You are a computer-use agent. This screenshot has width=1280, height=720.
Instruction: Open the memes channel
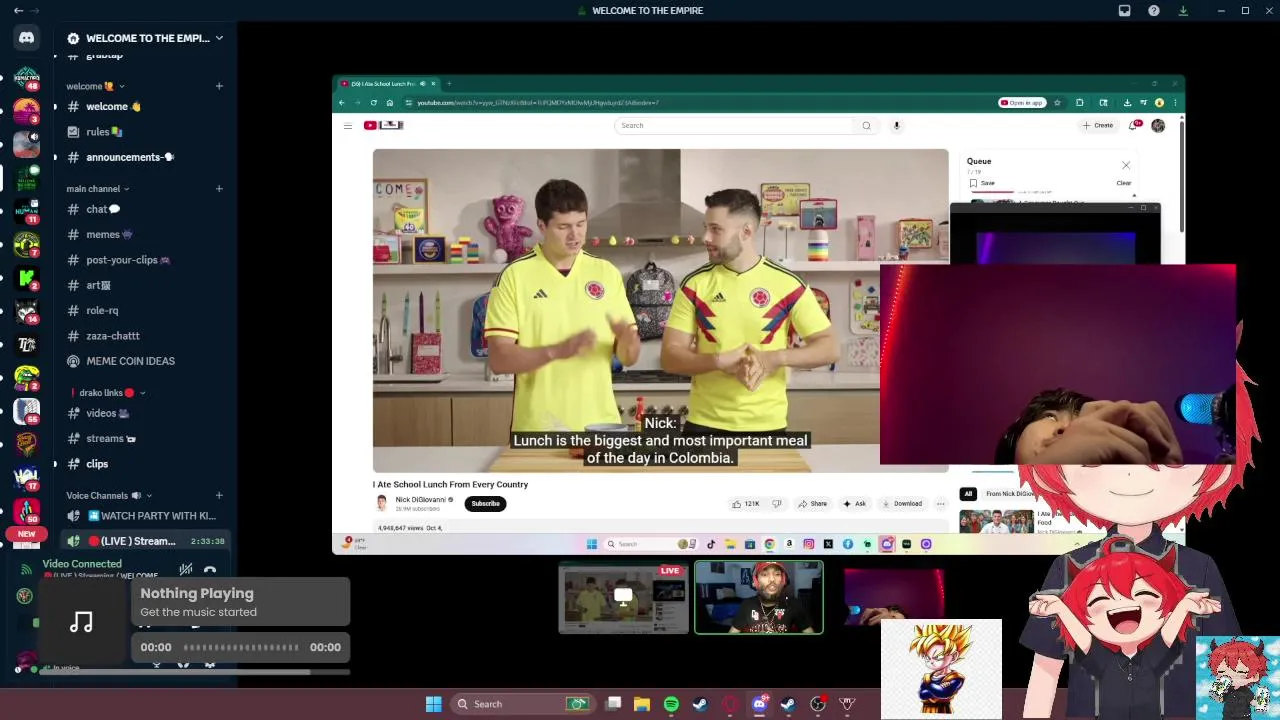pyautogui.click(x=144, y=234)
